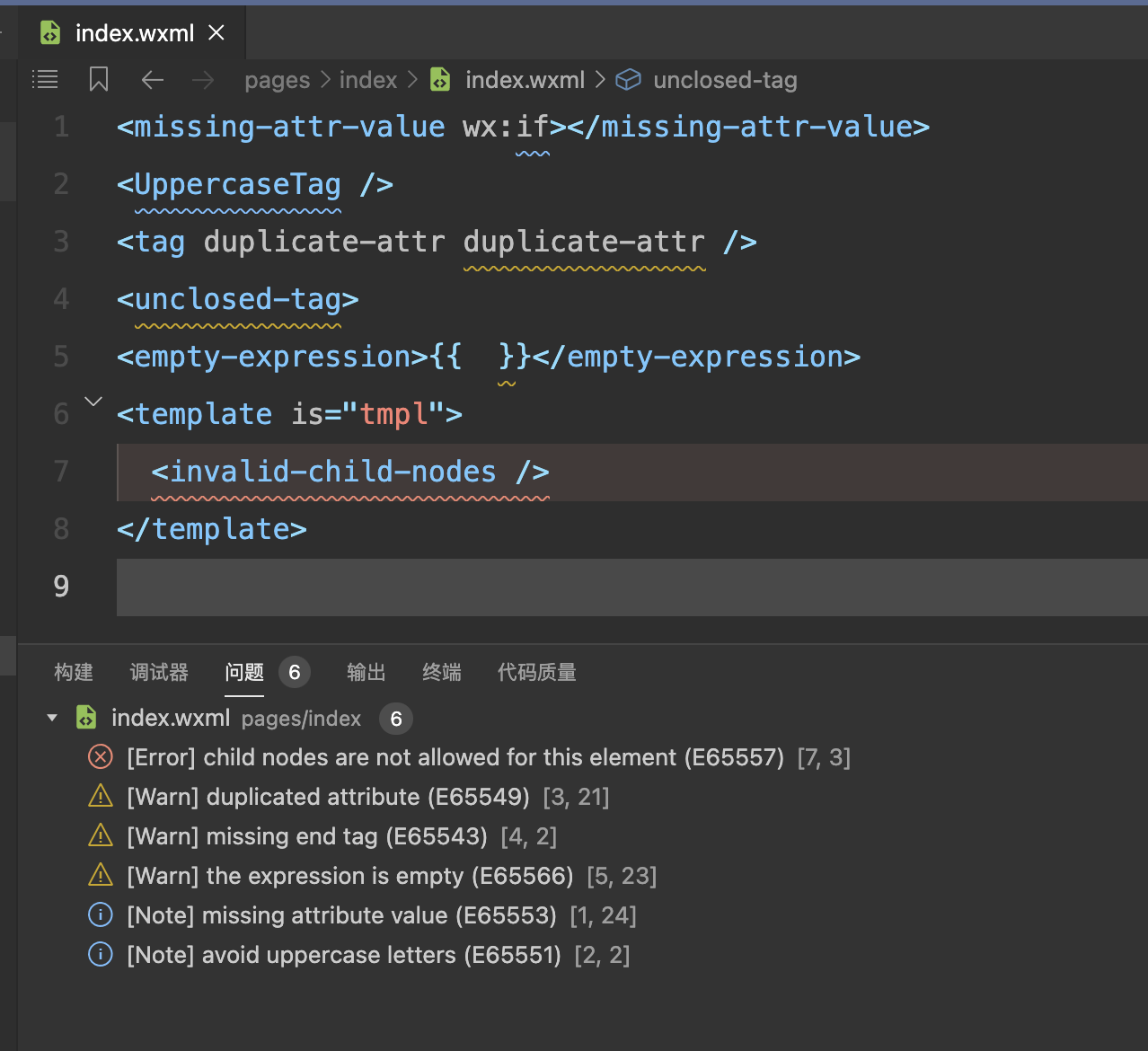This screenshot has height=1051, width=1148.
Task: Click index.wxml file row in problems
Action: (x=583, y=718)
